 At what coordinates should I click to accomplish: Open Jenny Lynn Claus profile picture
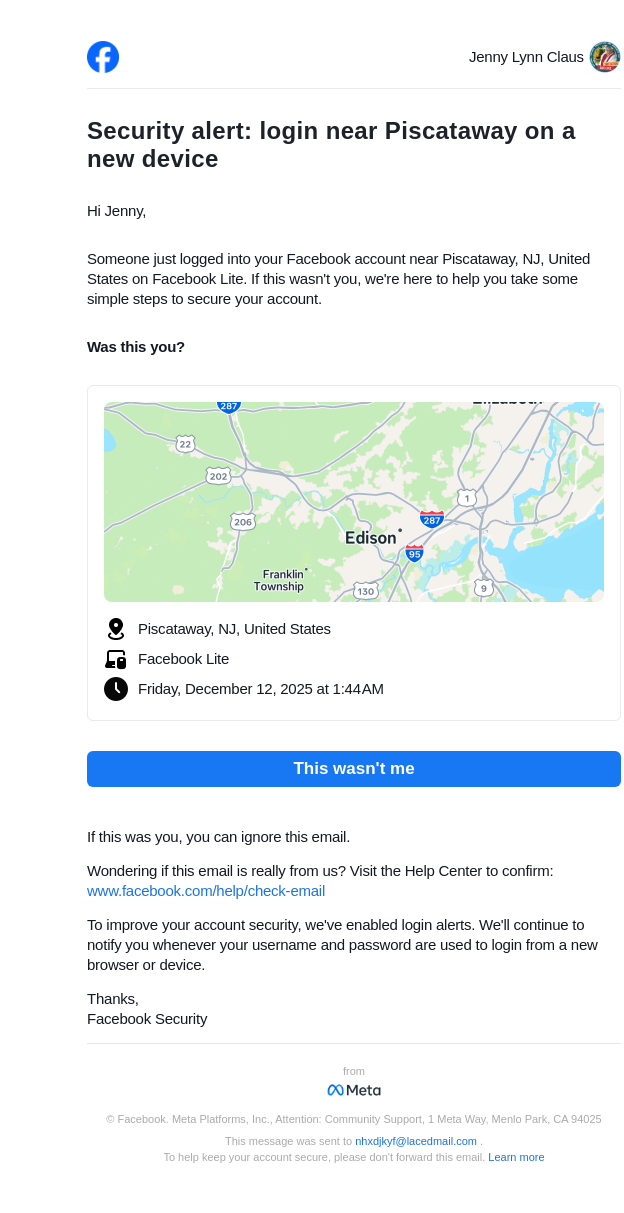tap(605, 57)
